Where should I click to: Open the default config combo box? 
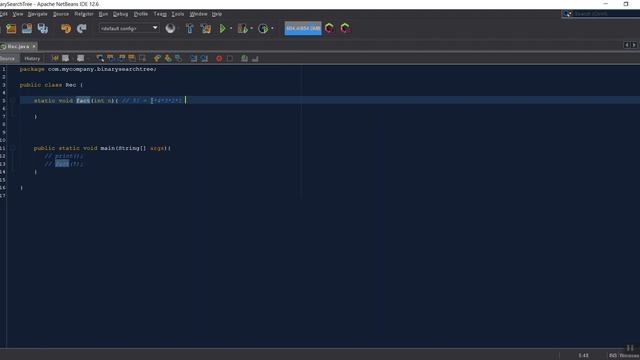point(129,28)
